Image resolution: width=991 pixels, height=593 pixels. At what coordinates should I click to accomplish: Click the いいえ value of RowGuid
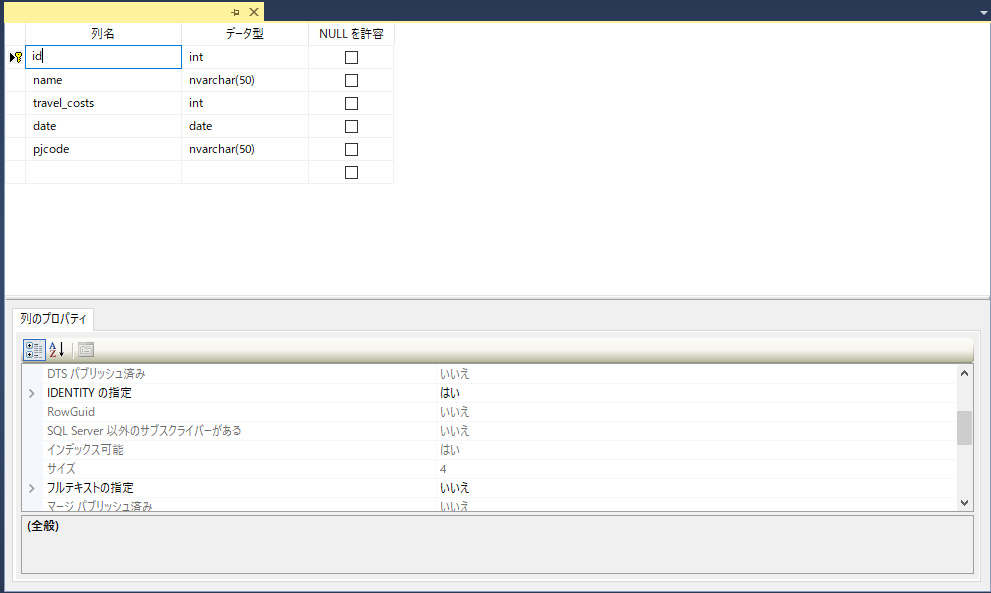coord(455,412)
